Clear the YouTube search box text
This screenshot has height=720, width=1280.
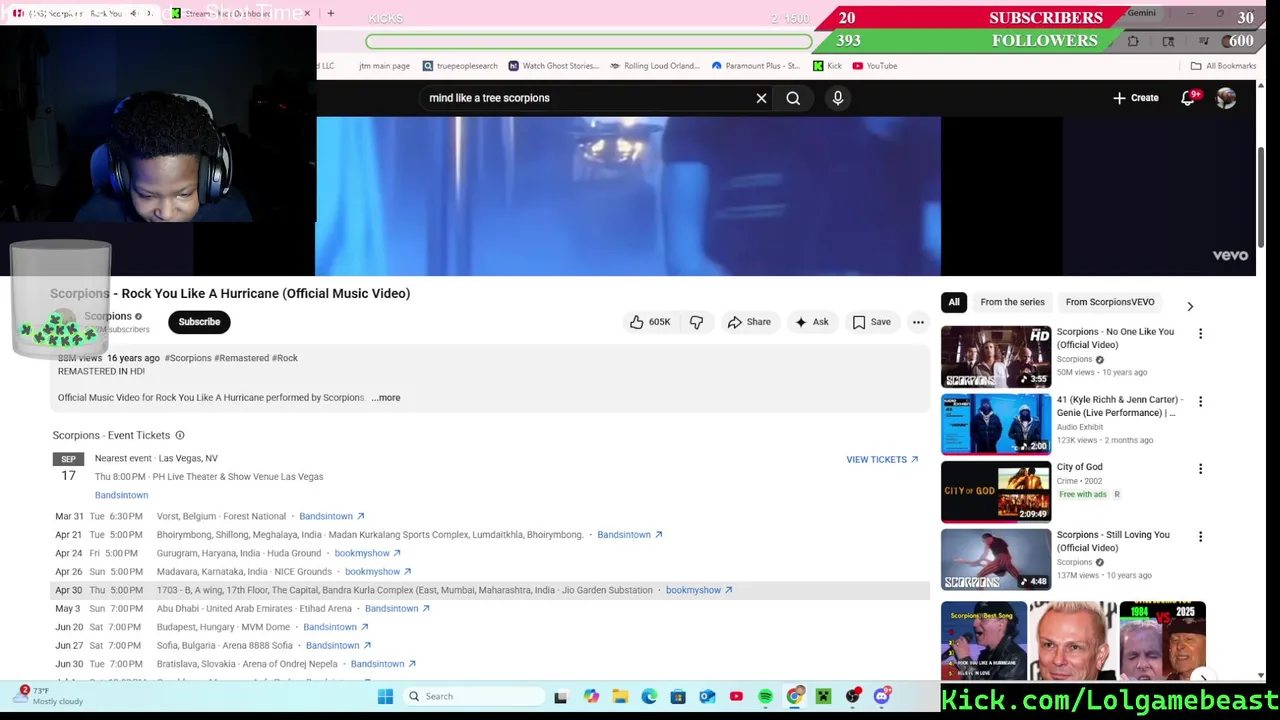coord(761,98)
